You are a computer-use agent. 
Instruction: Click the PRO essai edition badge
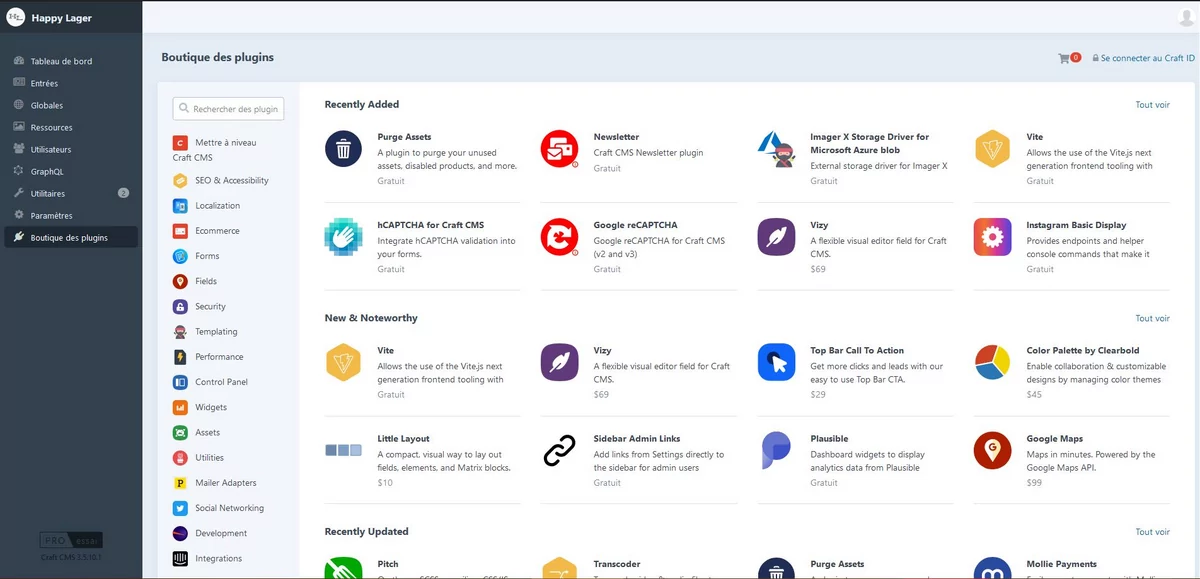pos(71,540)
